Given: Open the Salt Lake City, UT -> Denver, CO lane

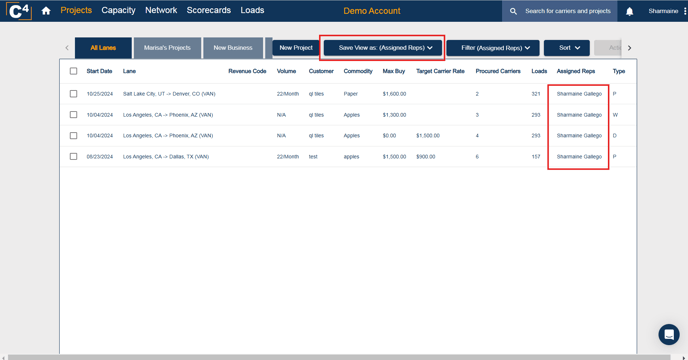Looking at the screenshot, I should 169,94.
